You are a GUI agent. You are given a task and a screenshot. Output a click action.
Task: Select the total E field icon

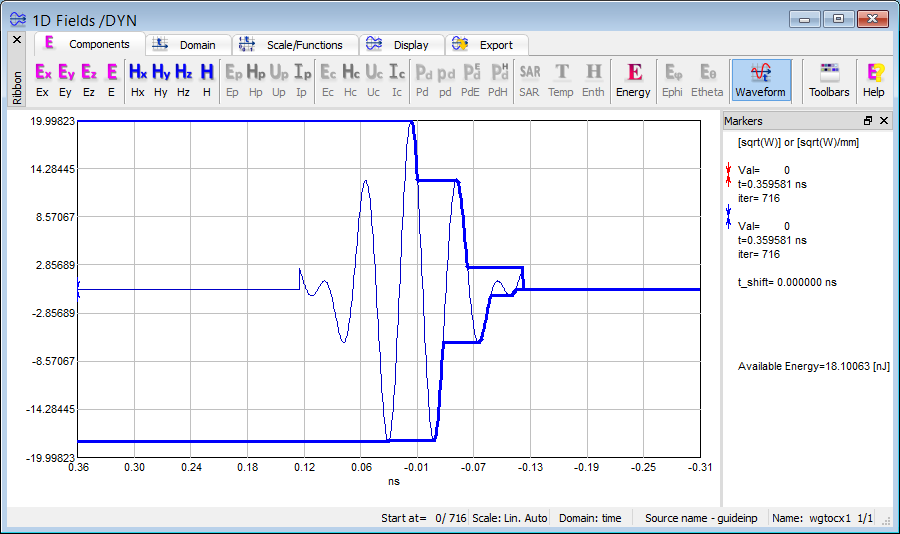pyautogui.click(x=112, y=79)
